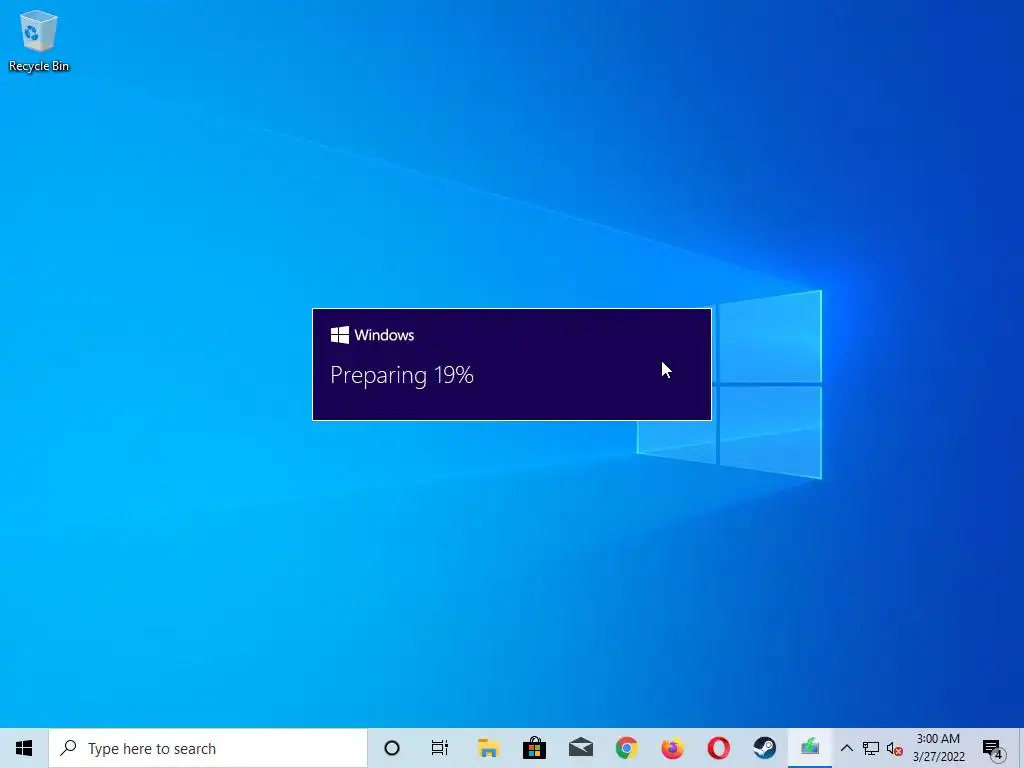Open the Mail app on the taskbar
The width and height of the screenshot is (1024, 768).
(x=581, y=748)
